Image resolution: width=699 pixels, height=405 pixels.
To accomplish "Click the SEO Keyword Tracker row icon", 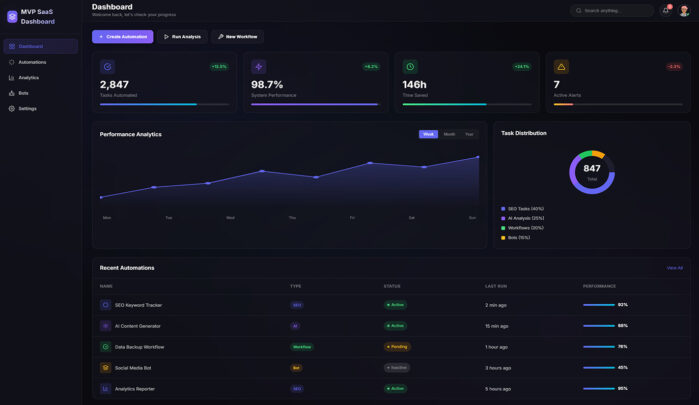I will click(x=105, y=304).
